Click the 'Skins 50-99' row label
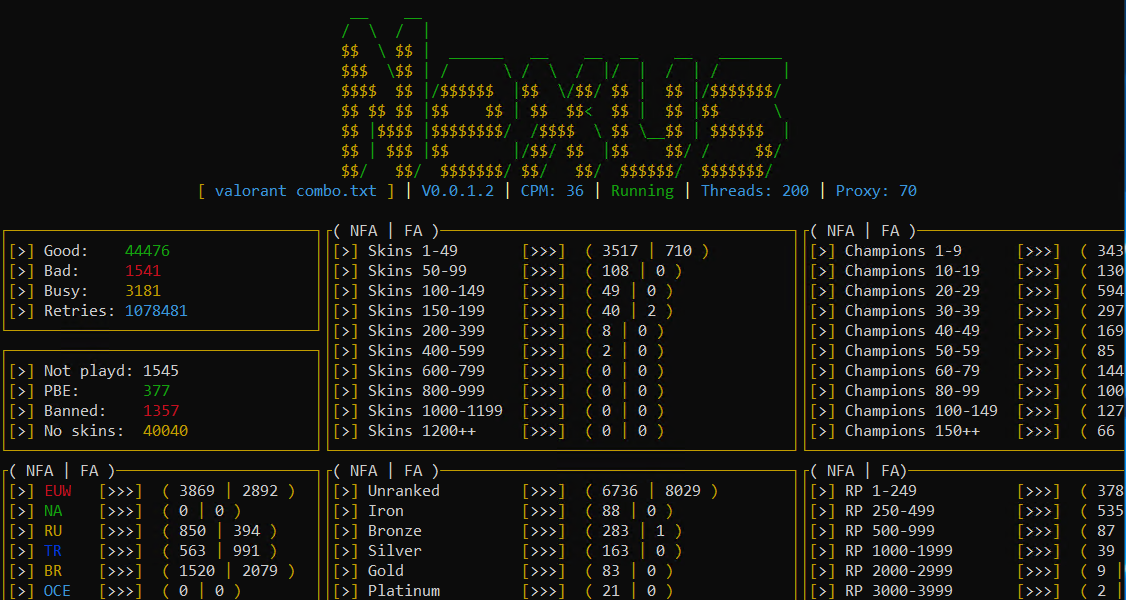The width and height of the screenshot is (1126, 600). coord(417,271)
